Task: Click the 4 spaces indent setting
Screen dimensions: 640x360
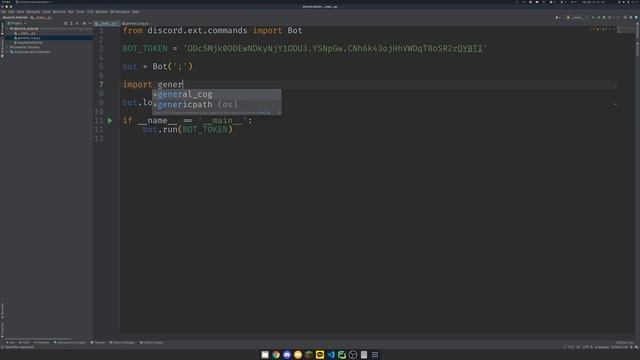Action: pos(602,347)
